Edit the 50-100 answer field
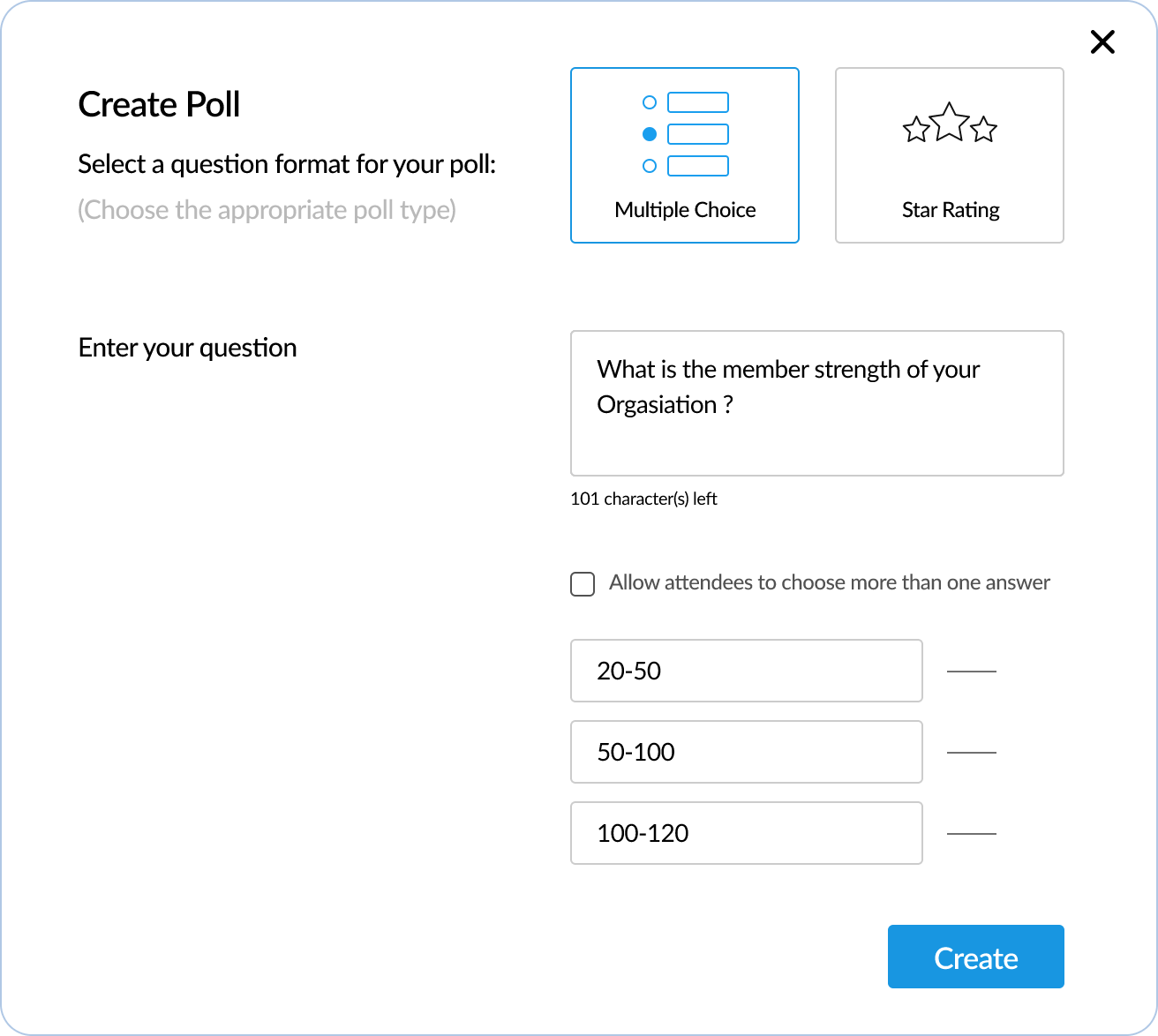This screenshot has height=1036, width=1158. pos(746,752)
